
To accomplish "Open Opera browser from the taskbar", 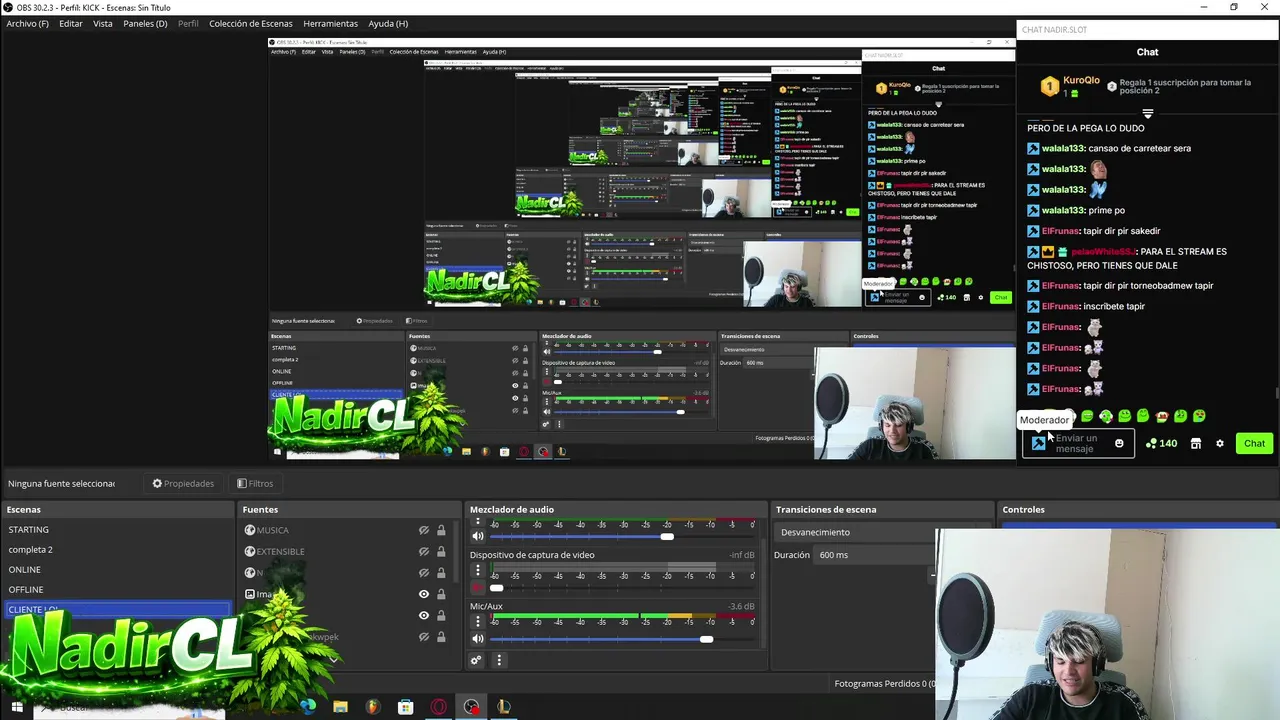I will pyautogui.click(x=439, y=707).
